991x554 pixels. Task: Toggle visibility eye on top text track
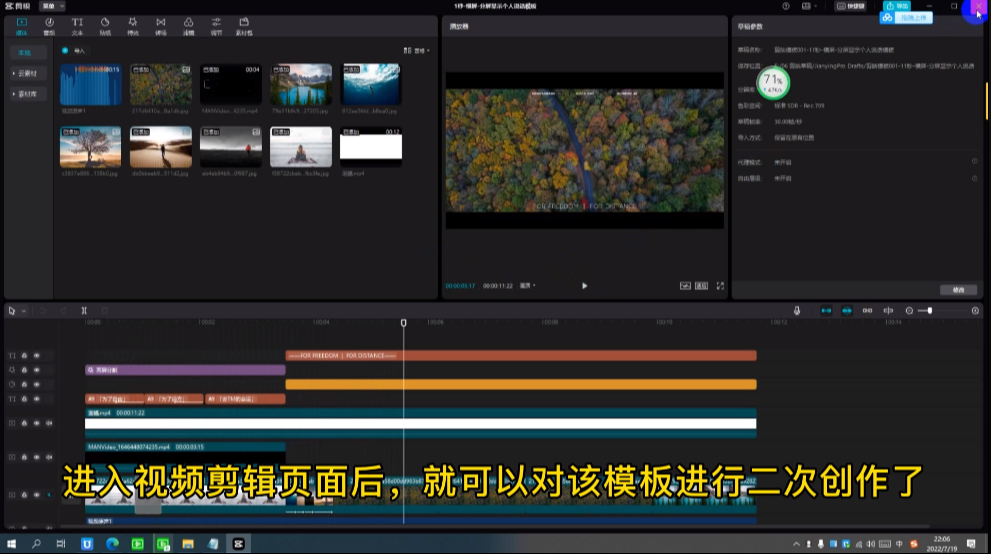[x=37, y=355]
